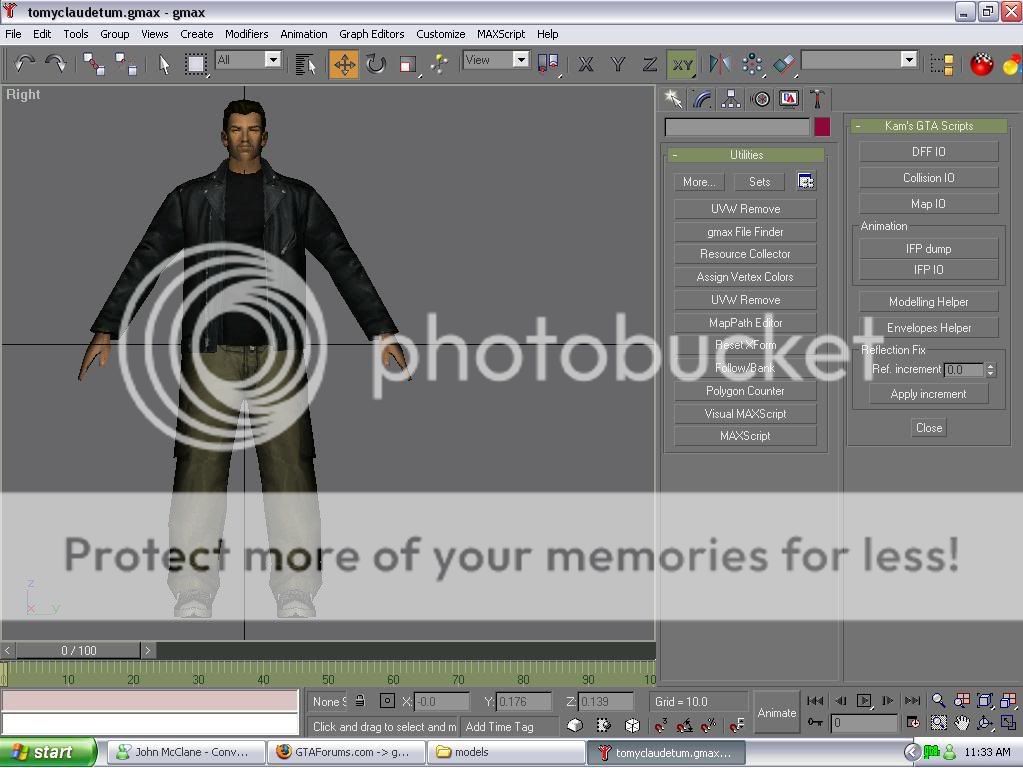This screenshot has height=768, width=1023.
Task: Toggle the selection lock padlock
Action: coord(360,701)
